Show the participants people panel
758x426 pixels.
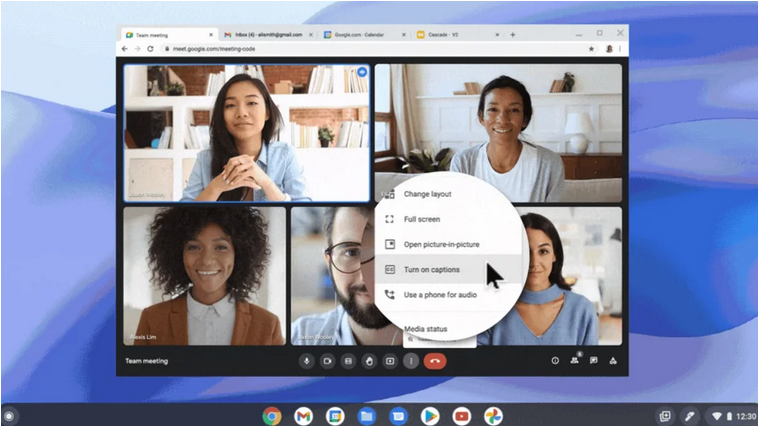coord(574,361)
